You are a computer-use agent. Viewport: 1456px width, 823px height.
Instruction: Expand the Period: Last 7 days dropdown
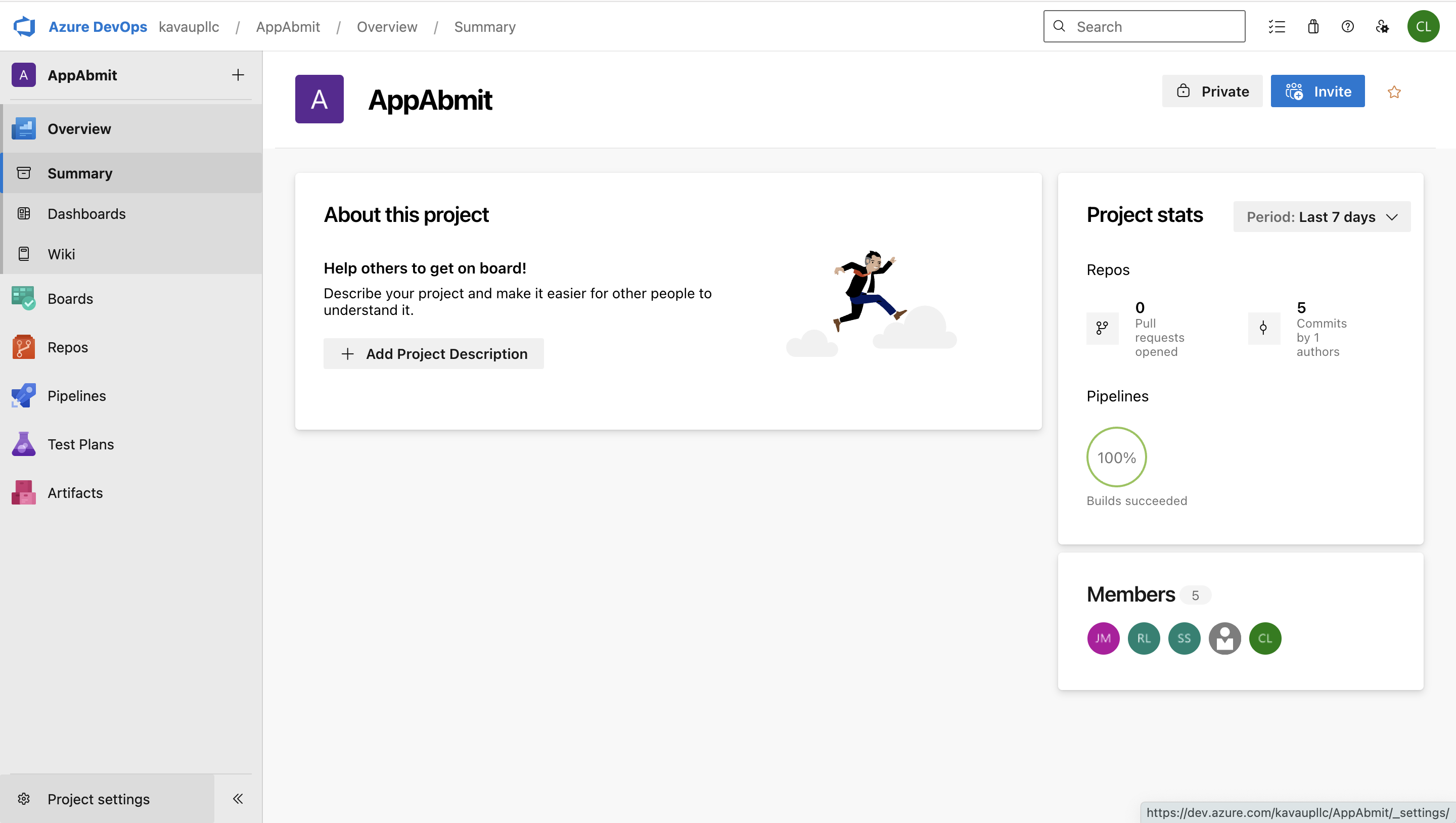coord(1322,217)
